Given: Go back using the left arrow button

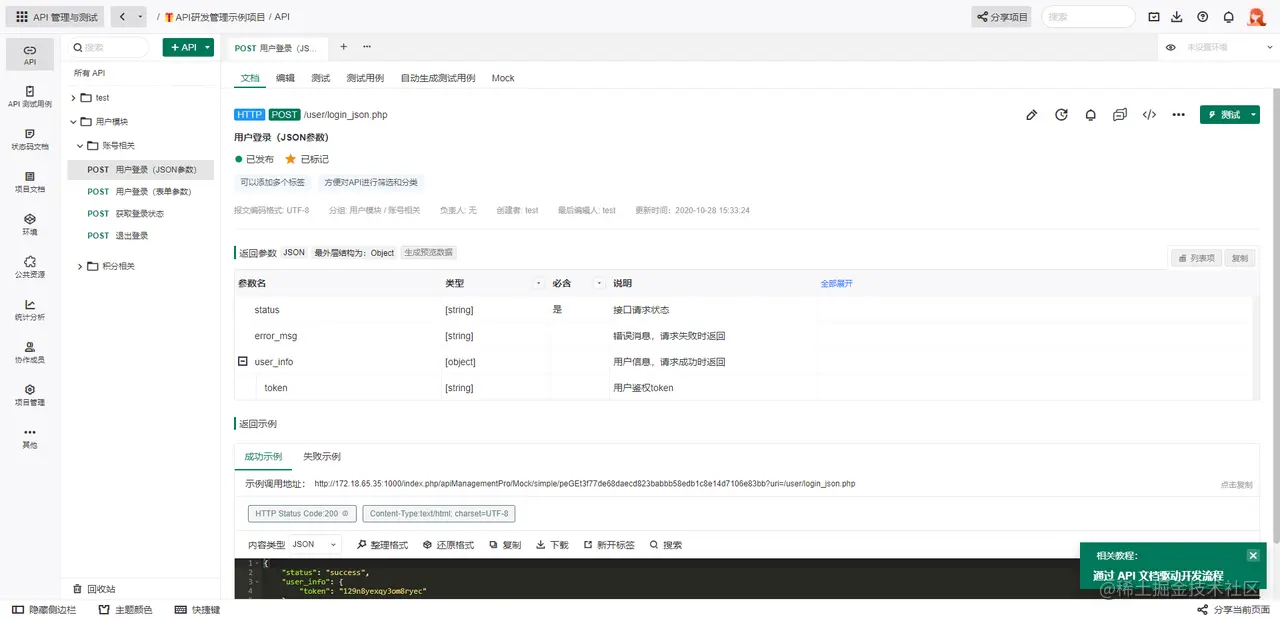Looking at the screenshot, I should click(x=122, y=17).
